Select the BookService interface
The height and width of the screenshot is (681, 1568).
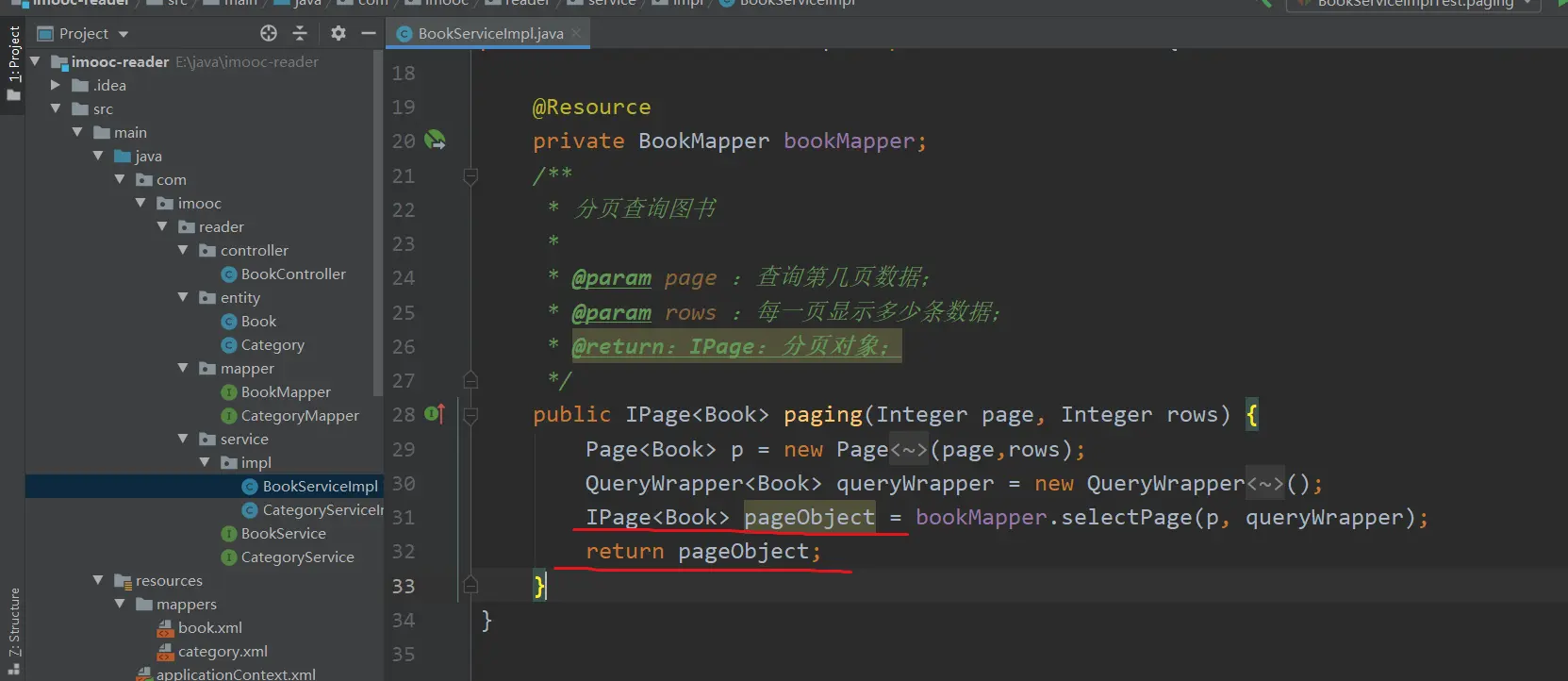283,533
